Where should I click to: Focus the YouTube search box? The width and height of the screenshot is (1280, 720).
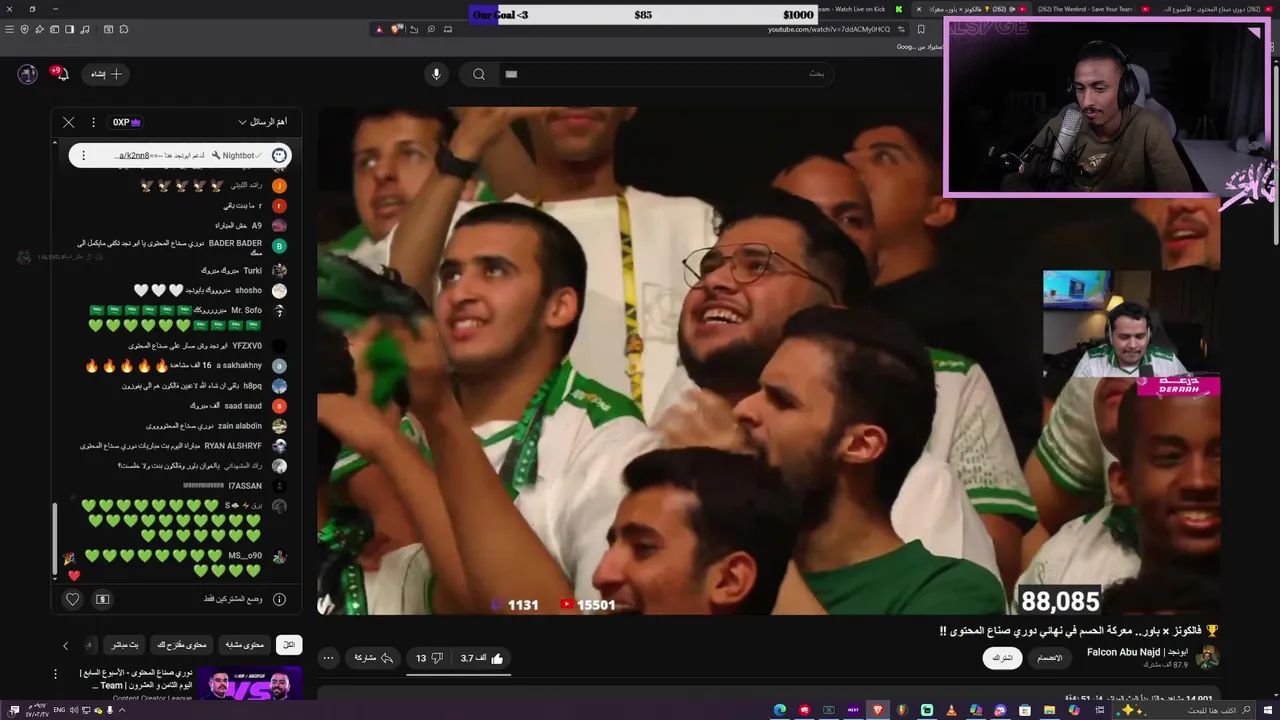point(666,74)
